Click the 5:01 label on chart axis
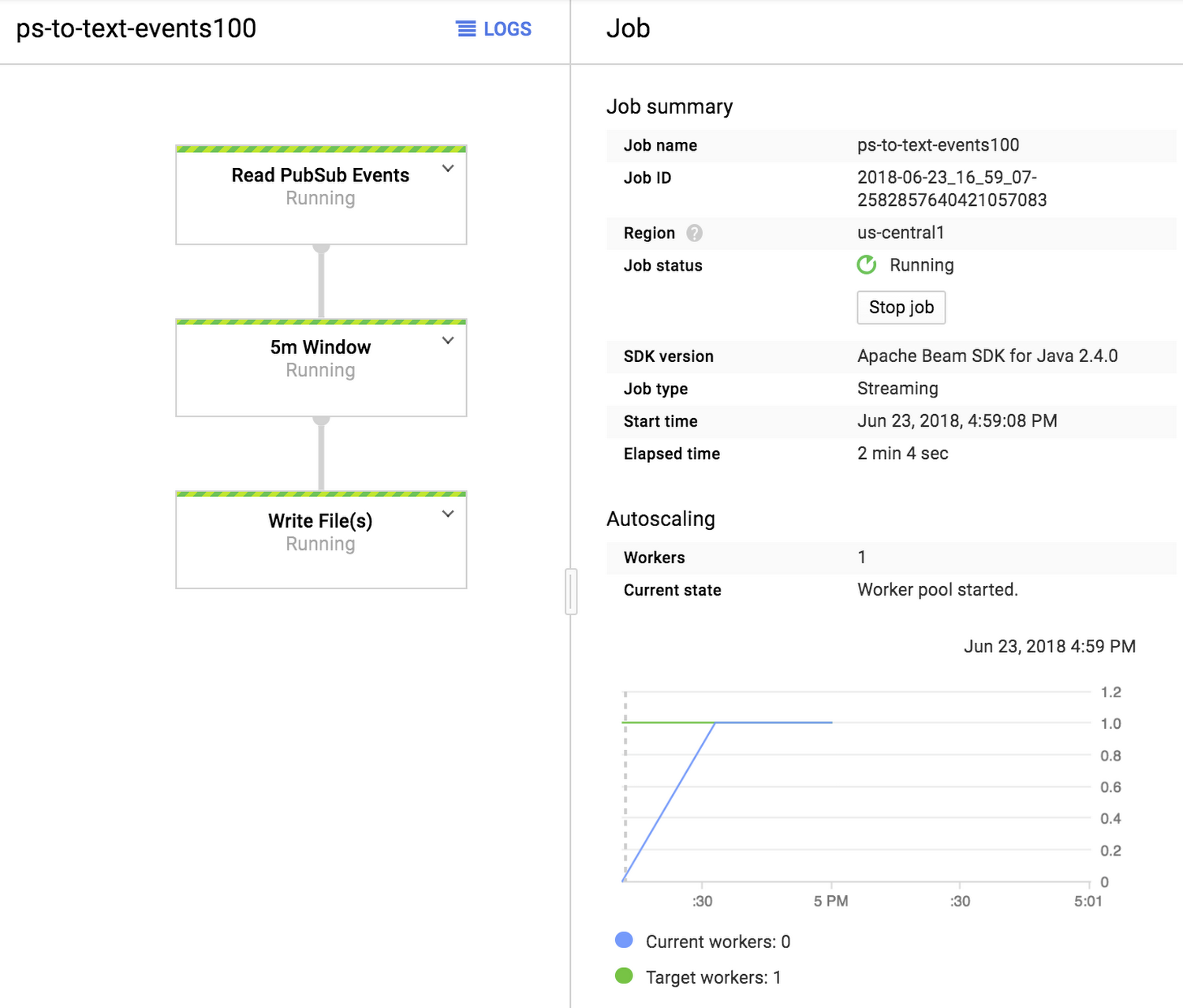The image size is (1183, 1008). (x=1088, y=901)
